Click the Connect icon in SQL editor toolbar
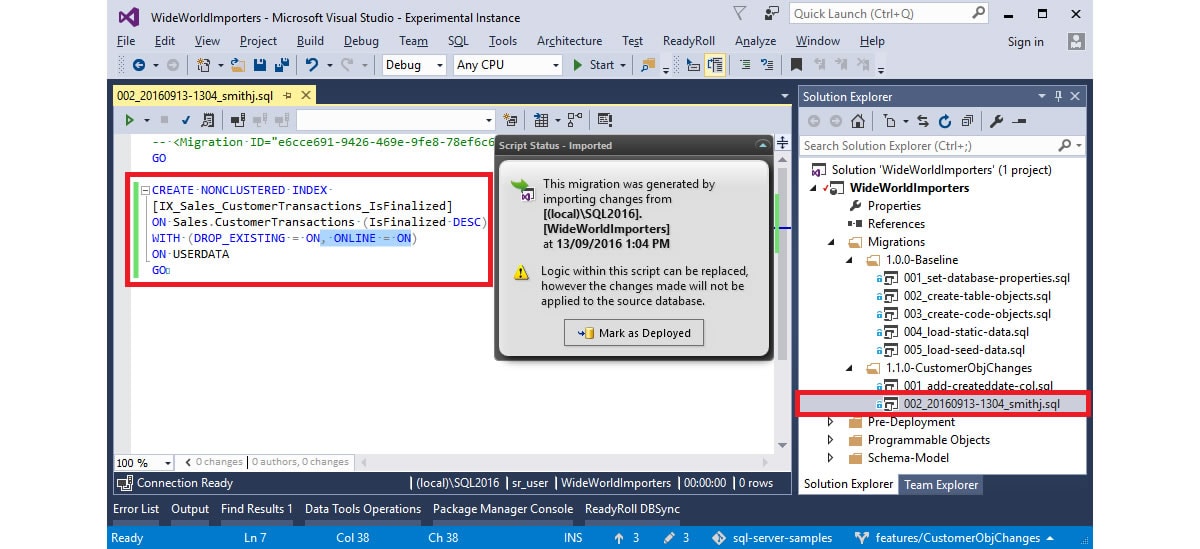1200x549 pixels. [x=238, y=120]
